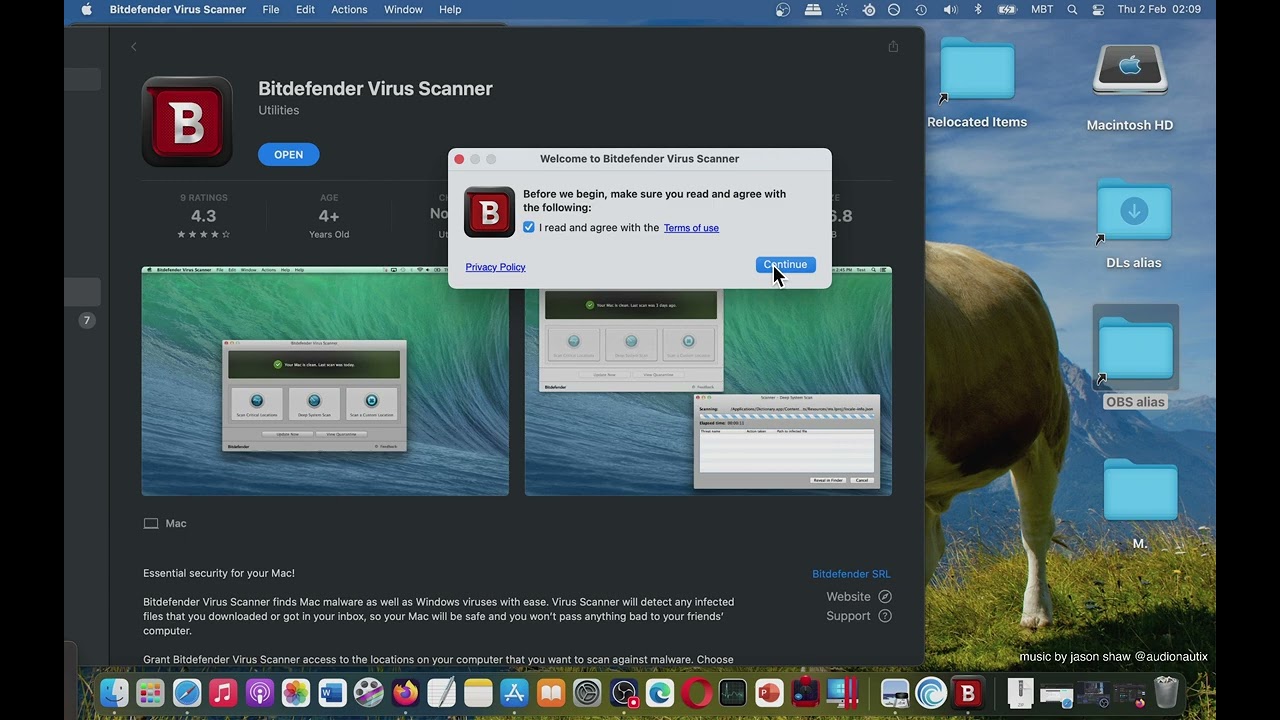Open the Edit menu

click(x=305, y=10)
